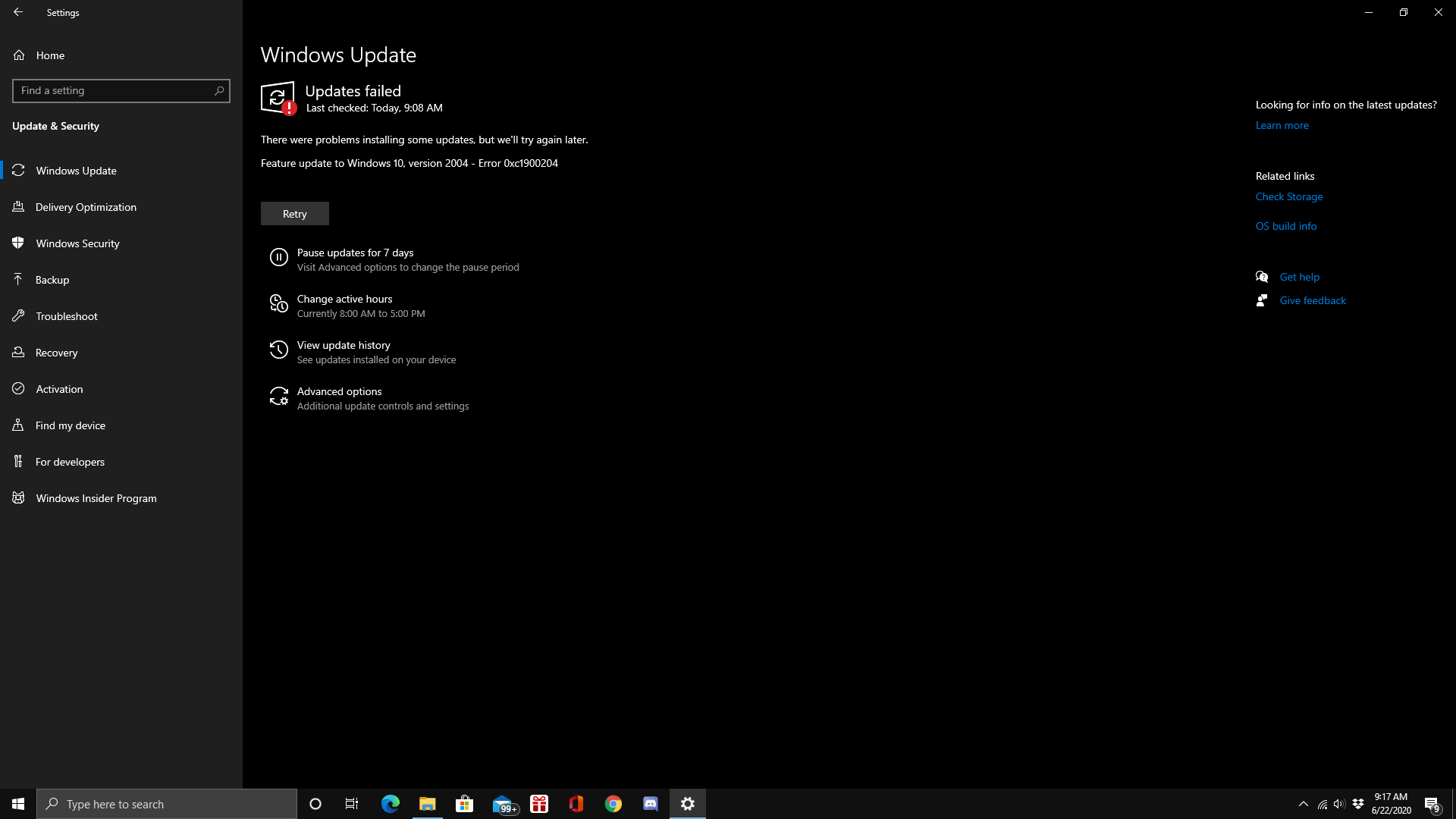
Task: Show hidden system tray icons
Action: (x=1304, y=804)
